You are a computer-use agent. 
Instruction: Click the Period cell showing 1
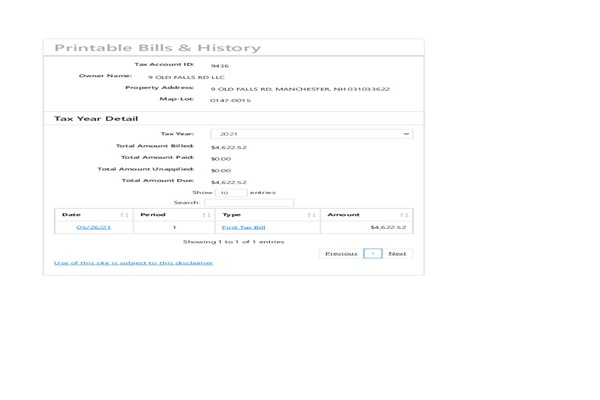pos(174,228)
